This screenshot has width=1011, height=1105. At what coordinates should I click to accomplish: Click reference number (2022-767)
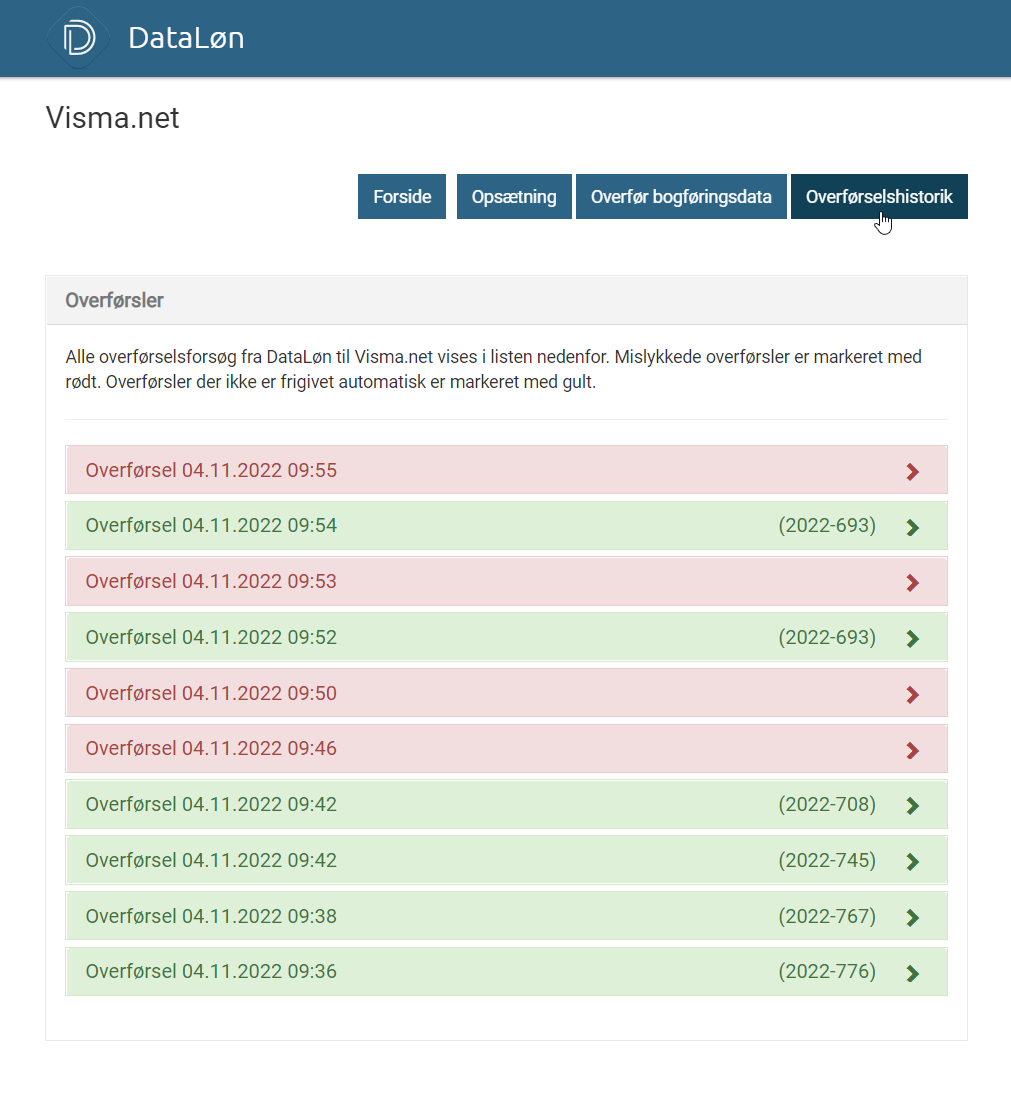pos(826,917)
